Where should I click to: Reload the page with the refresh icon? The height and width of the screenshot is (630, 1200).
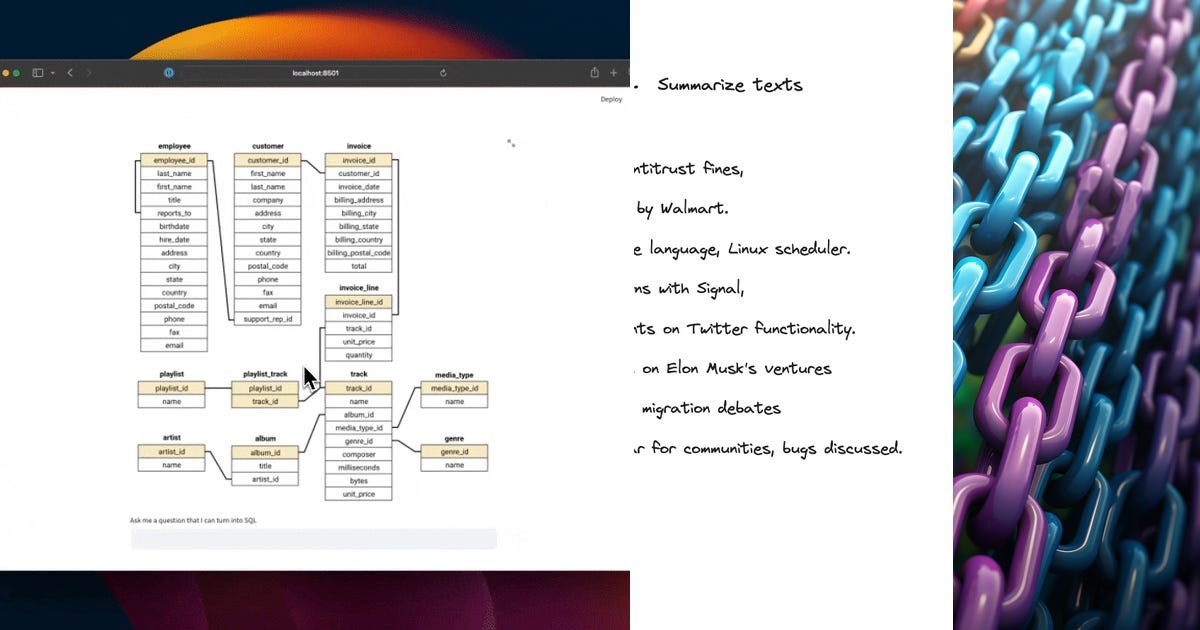443,73
